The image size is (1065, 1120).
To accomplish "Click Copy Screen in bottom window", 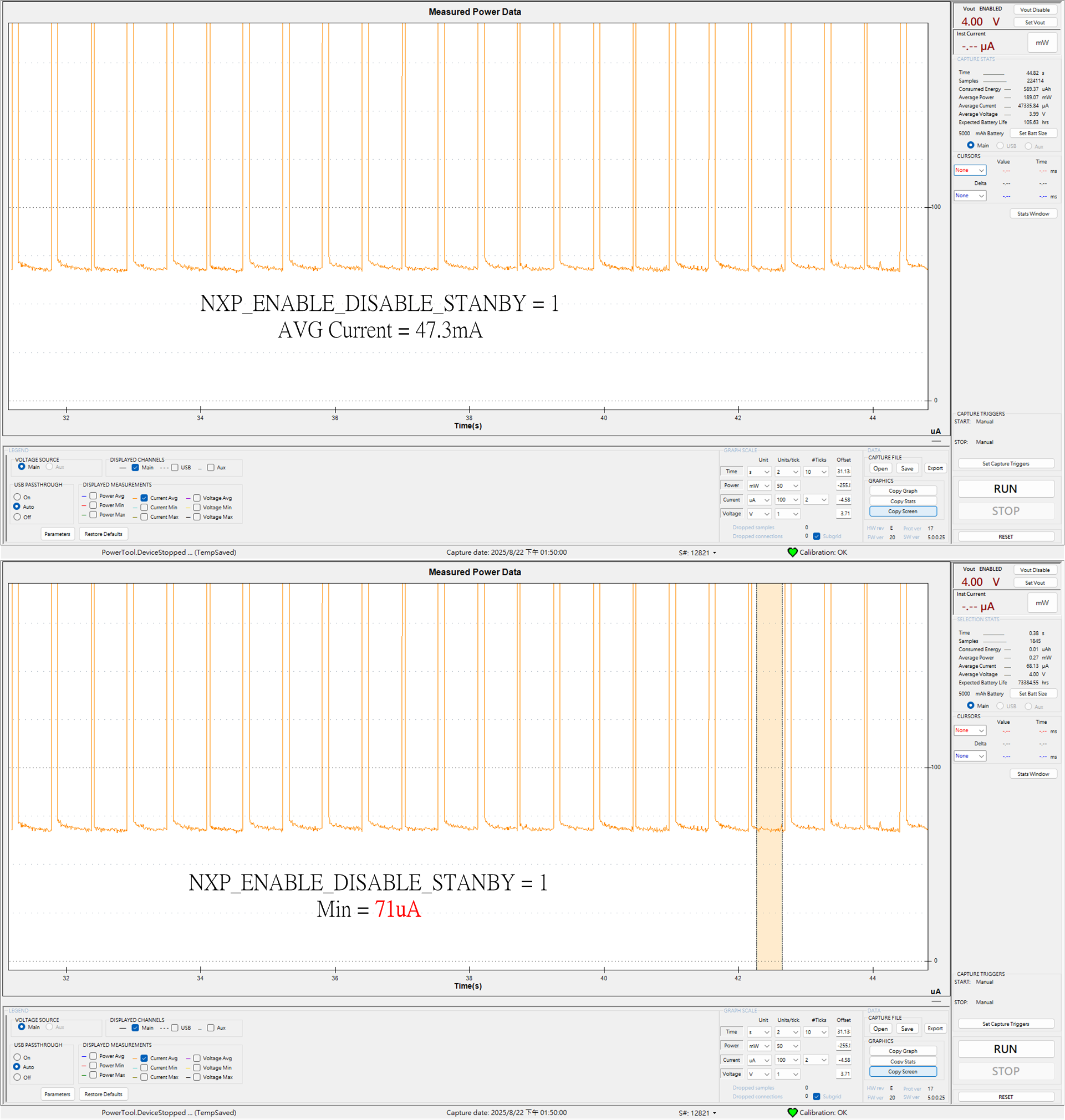I will (x=903, y=1071).
